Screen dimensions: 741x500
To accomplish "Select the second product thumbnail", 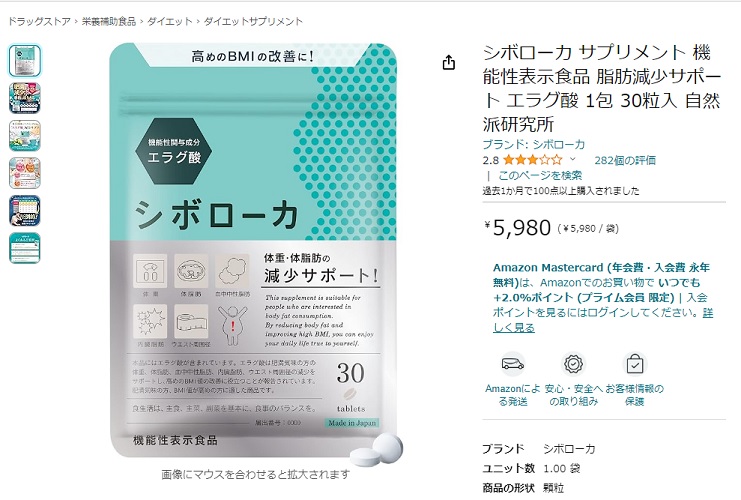I will 25,98.
